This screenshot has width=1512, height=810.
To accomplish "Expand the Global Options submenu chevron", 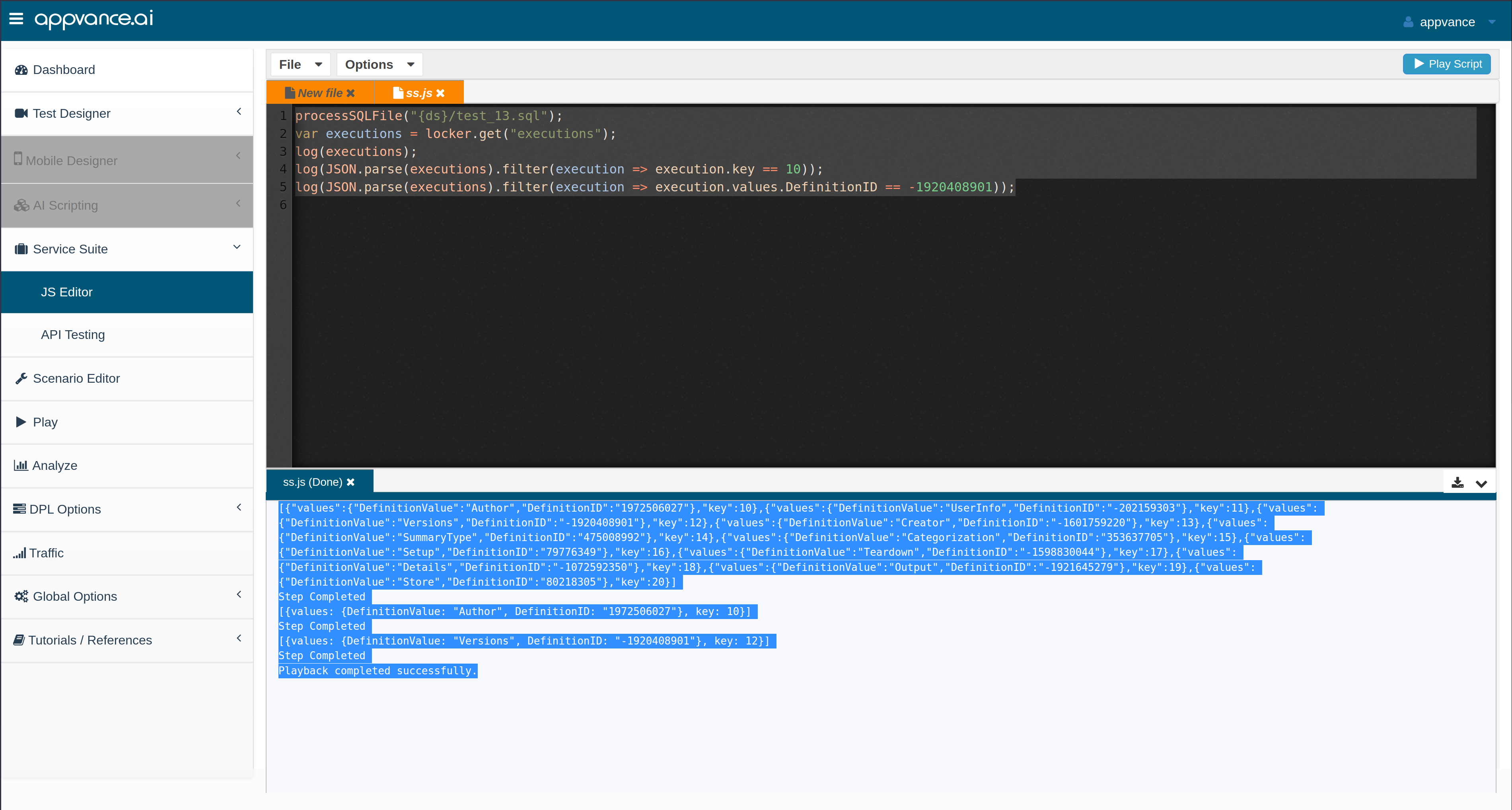I will click(x=239, y=595).
